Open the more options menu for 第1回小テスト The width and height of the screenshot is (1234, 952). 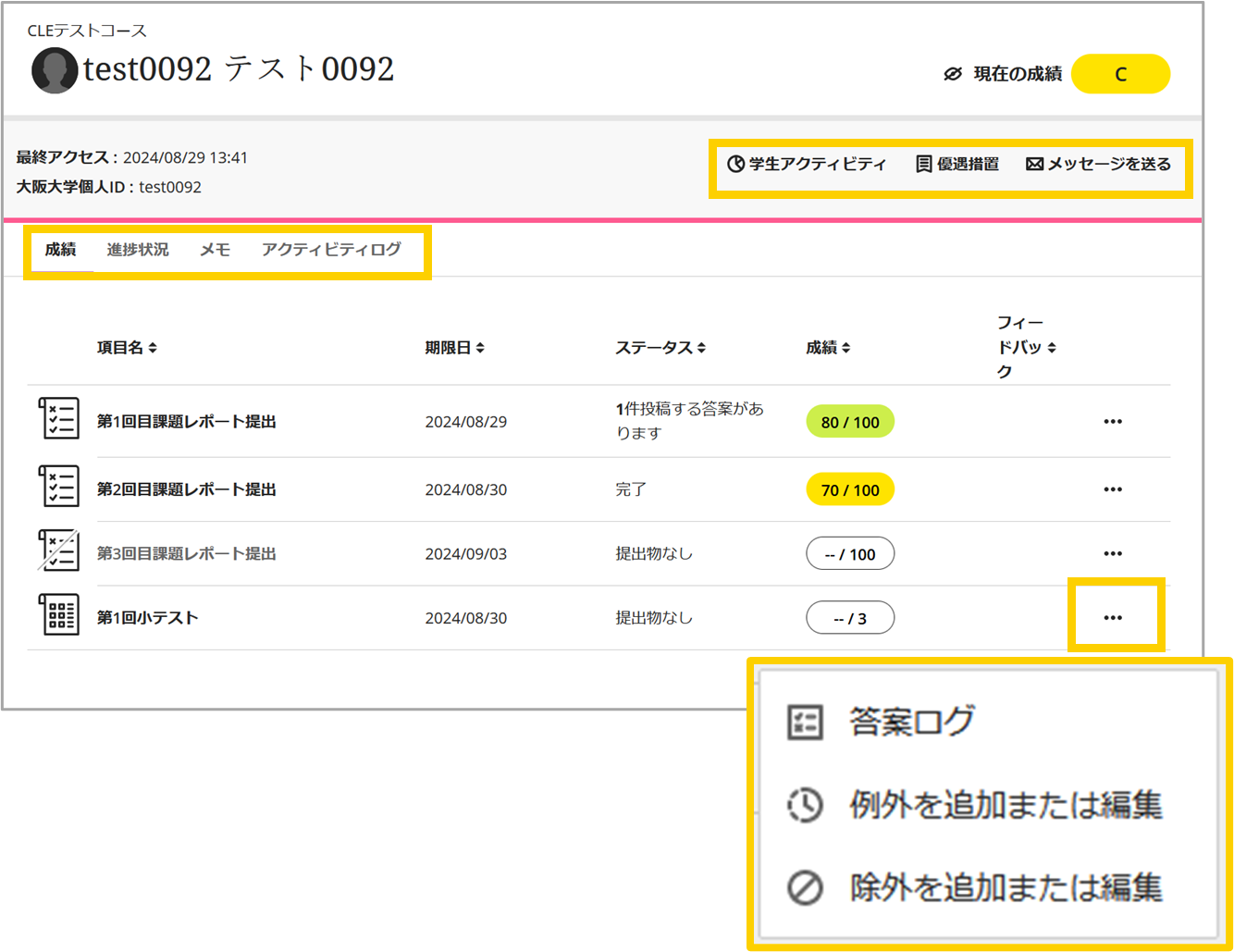(1113, 618)
